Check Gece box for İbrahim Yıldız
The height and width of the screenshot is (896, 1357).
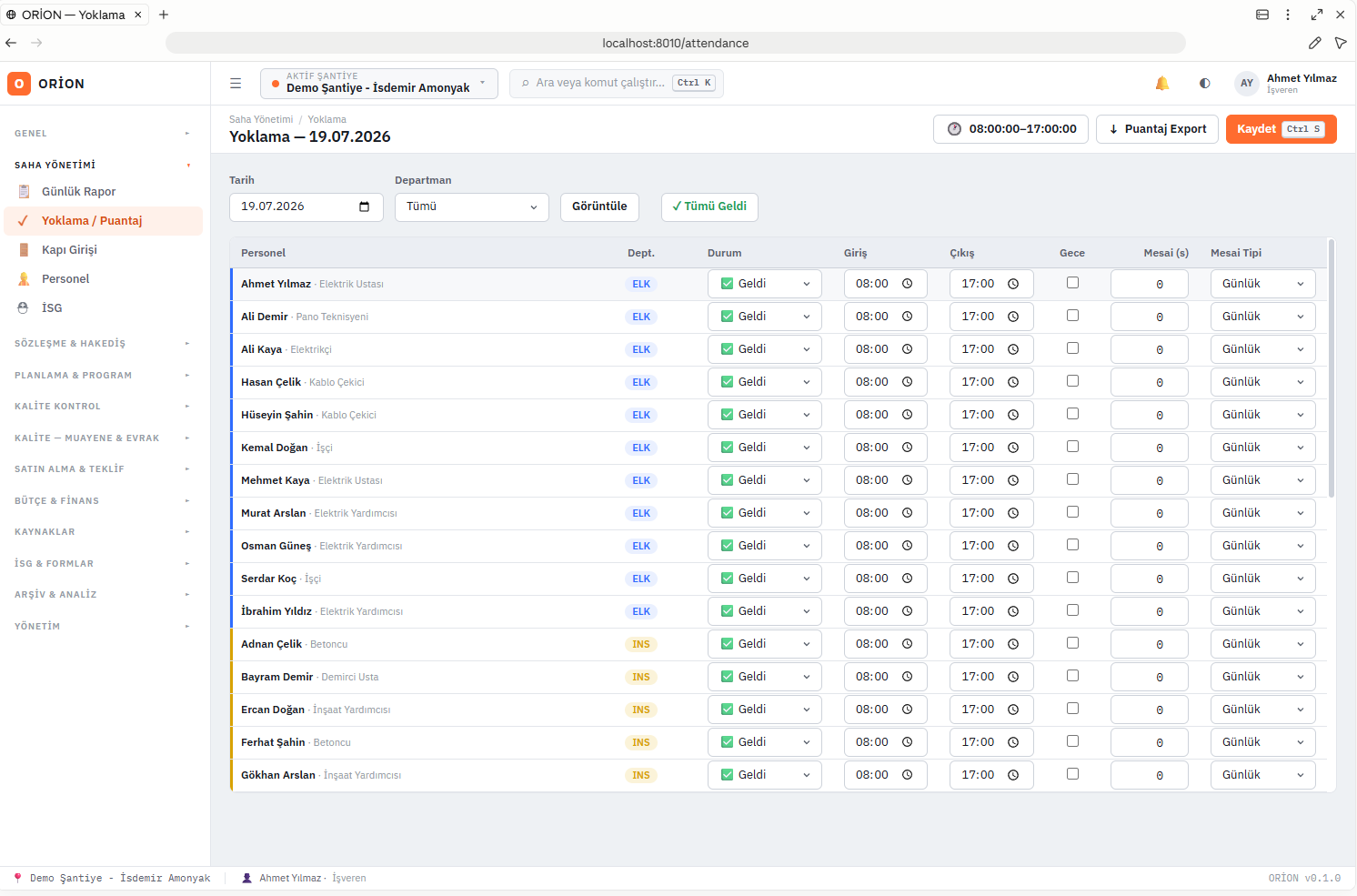[1072, 610]
